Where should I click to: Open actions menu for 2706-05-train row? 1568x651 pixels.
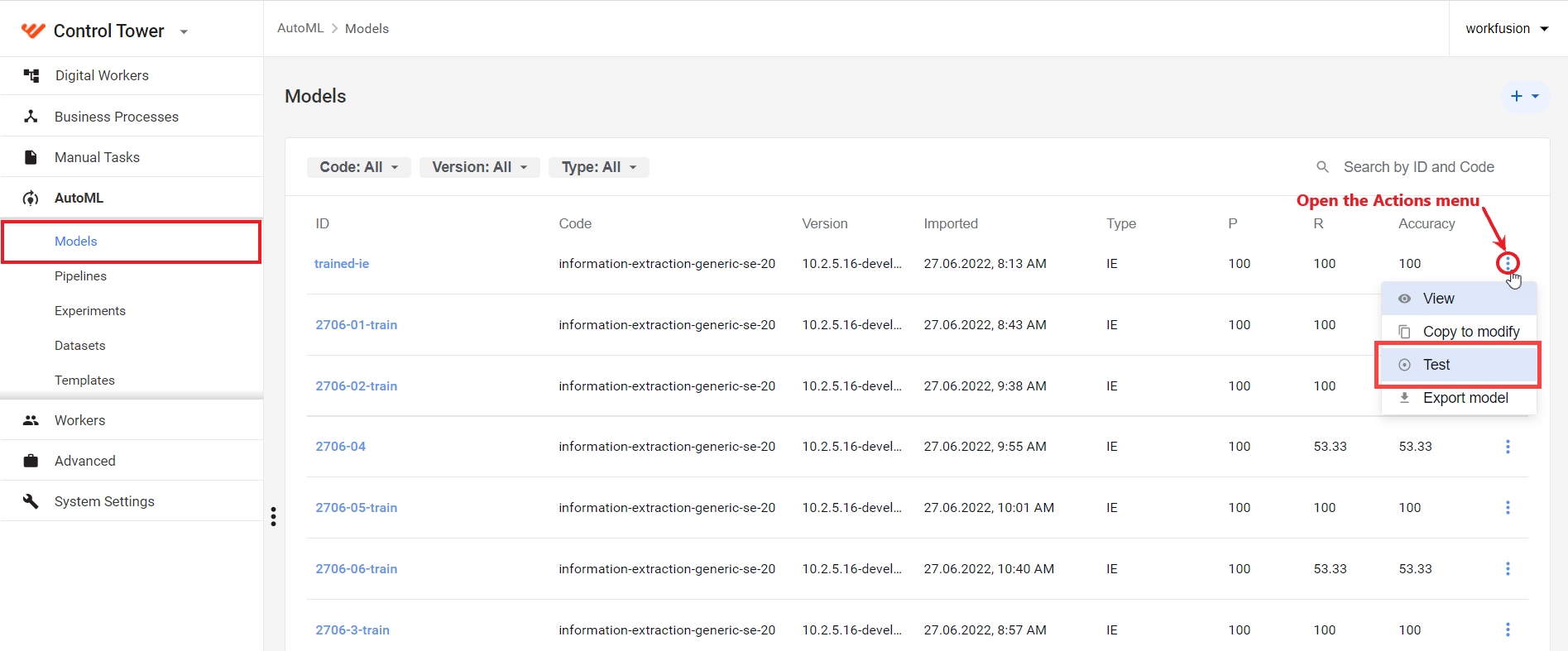coord(1508,508)
